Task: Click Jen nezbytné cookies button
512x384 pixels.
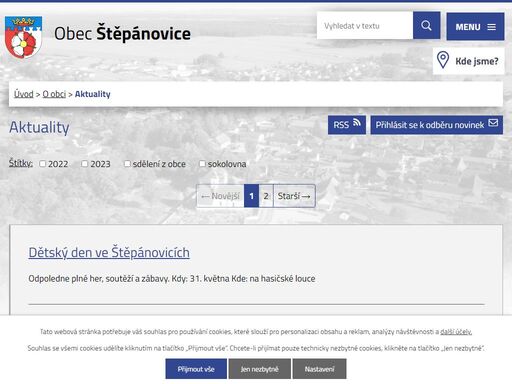Action: click(260, 369)
